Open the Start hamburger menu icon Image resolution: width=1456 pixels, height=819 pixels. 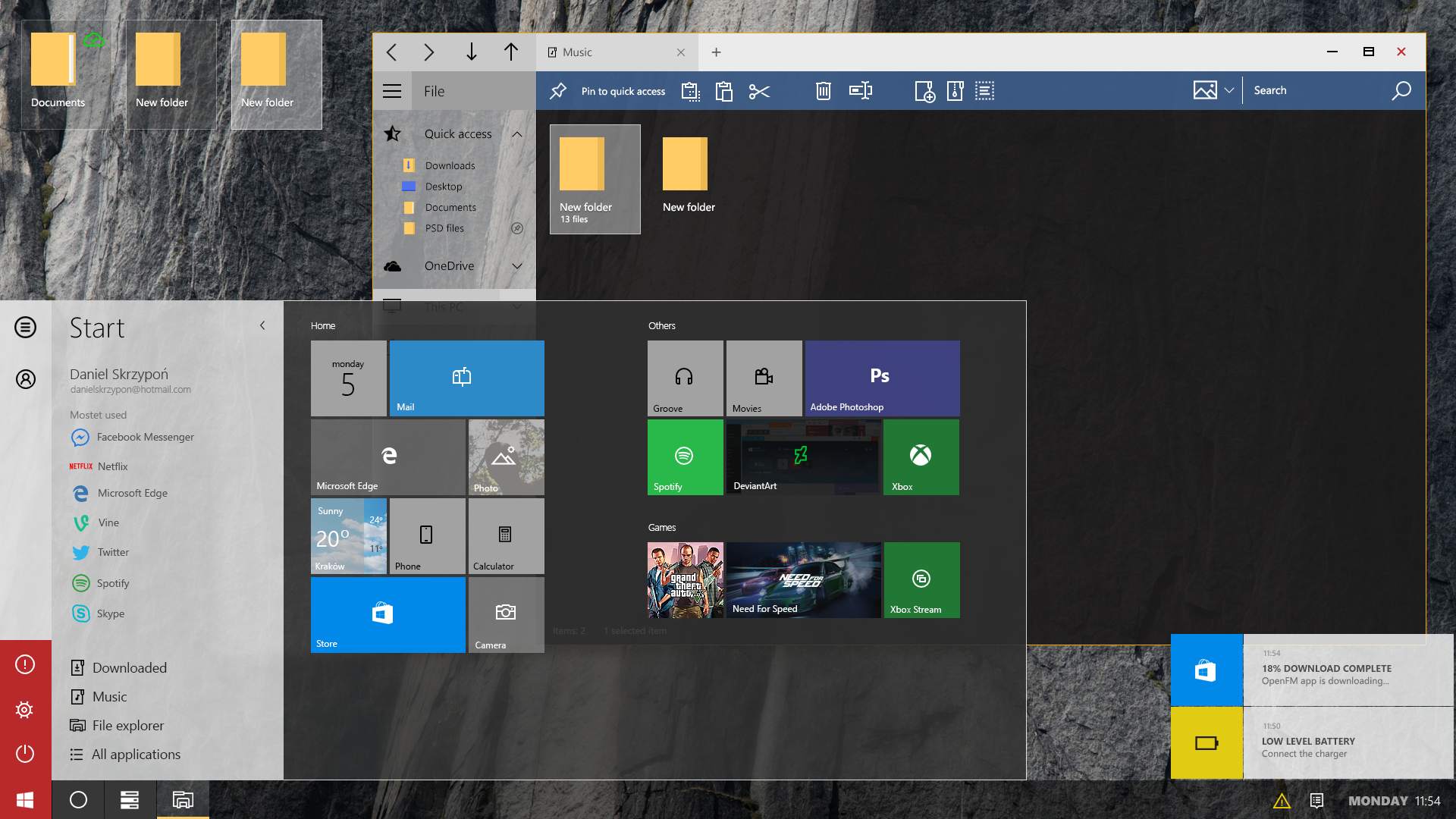(x=26, y=328)
